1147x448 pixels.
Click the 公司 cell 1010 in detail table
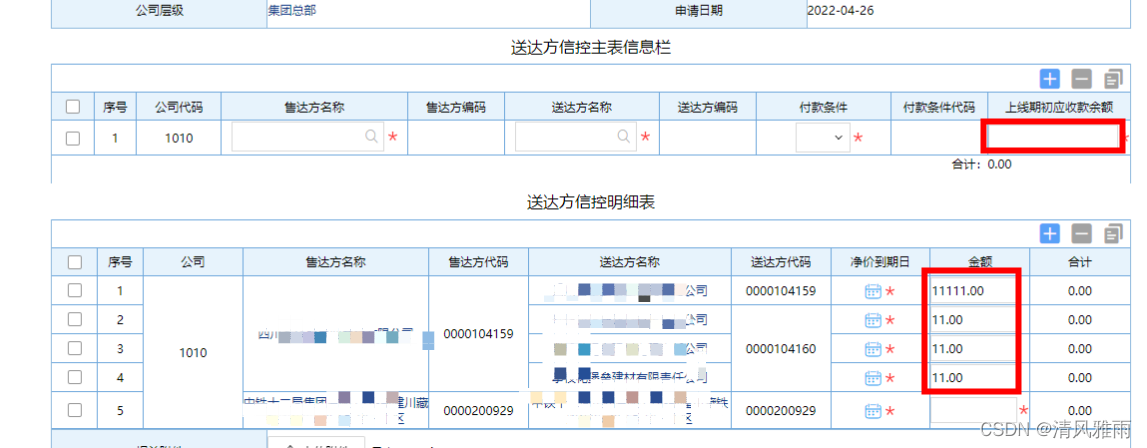[x=193, y=353]
